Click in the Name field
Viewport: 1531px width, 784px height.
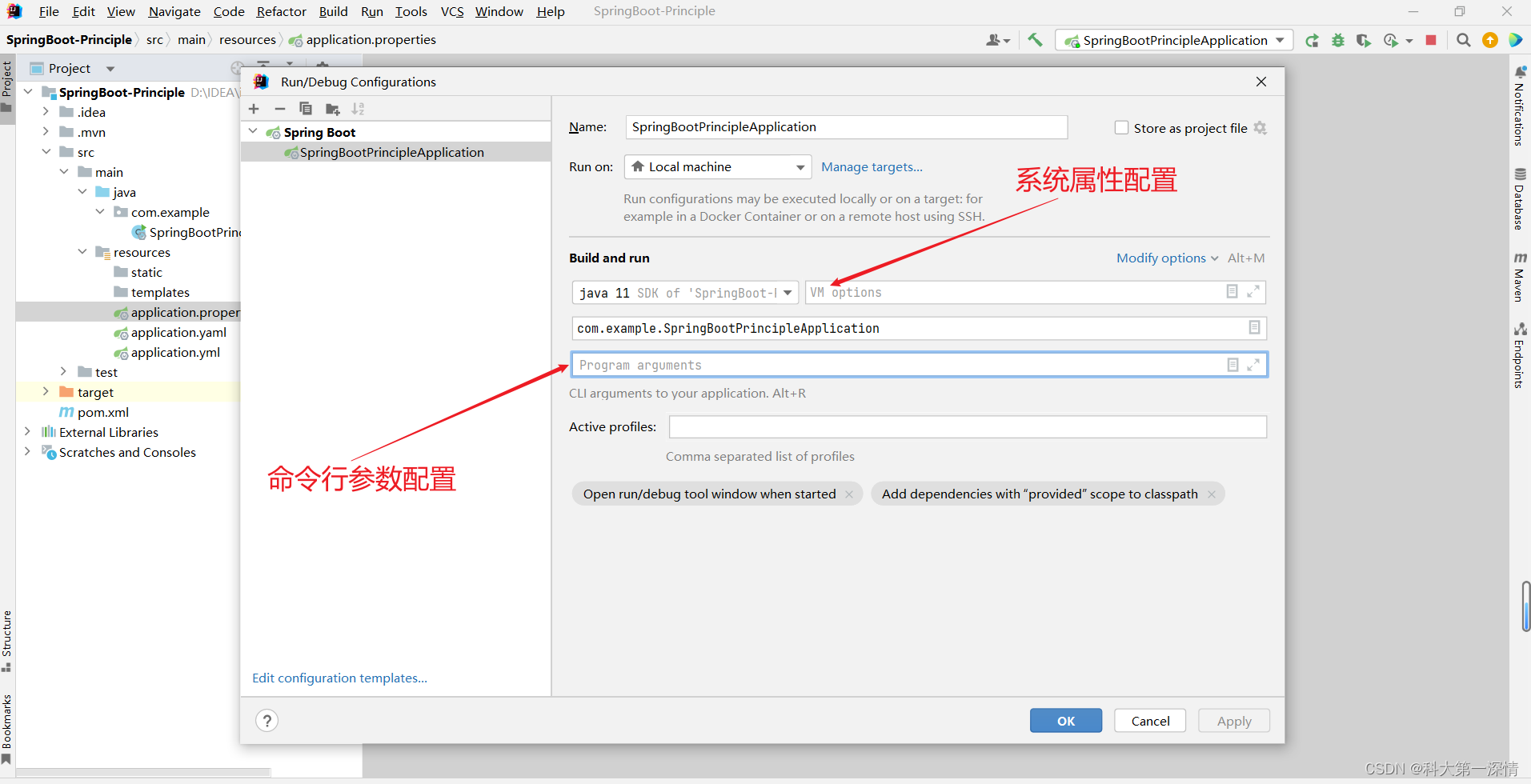click(846, 126)
